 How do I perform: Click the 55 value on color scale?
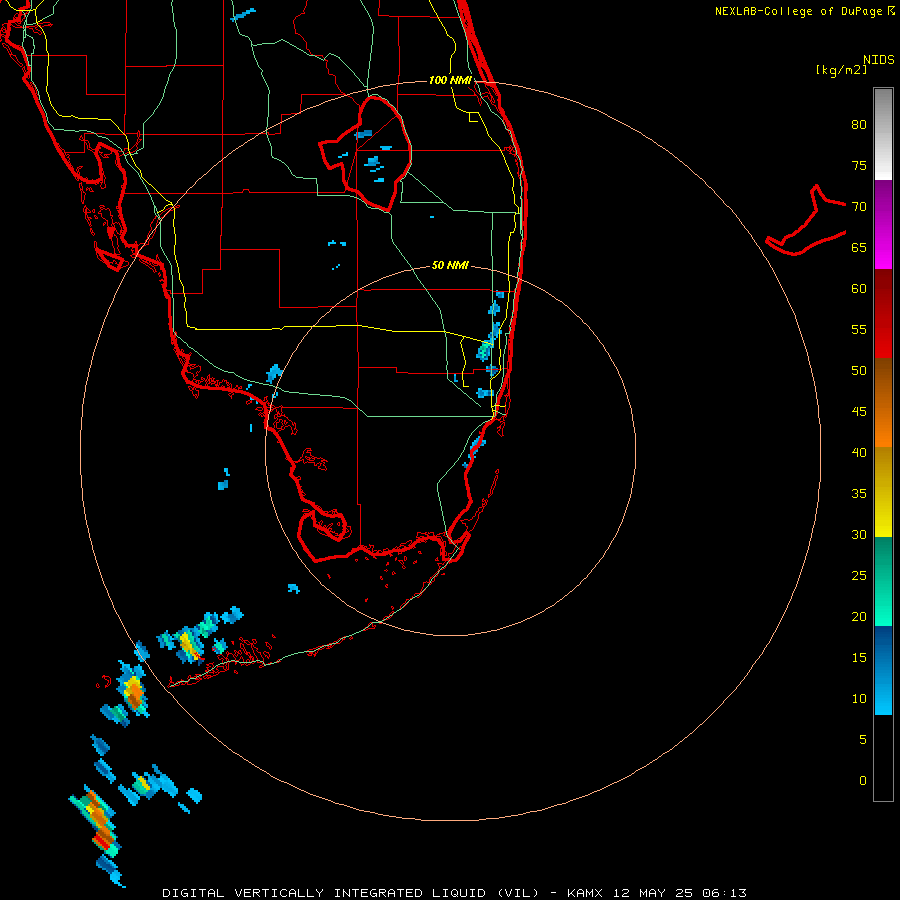859,329
